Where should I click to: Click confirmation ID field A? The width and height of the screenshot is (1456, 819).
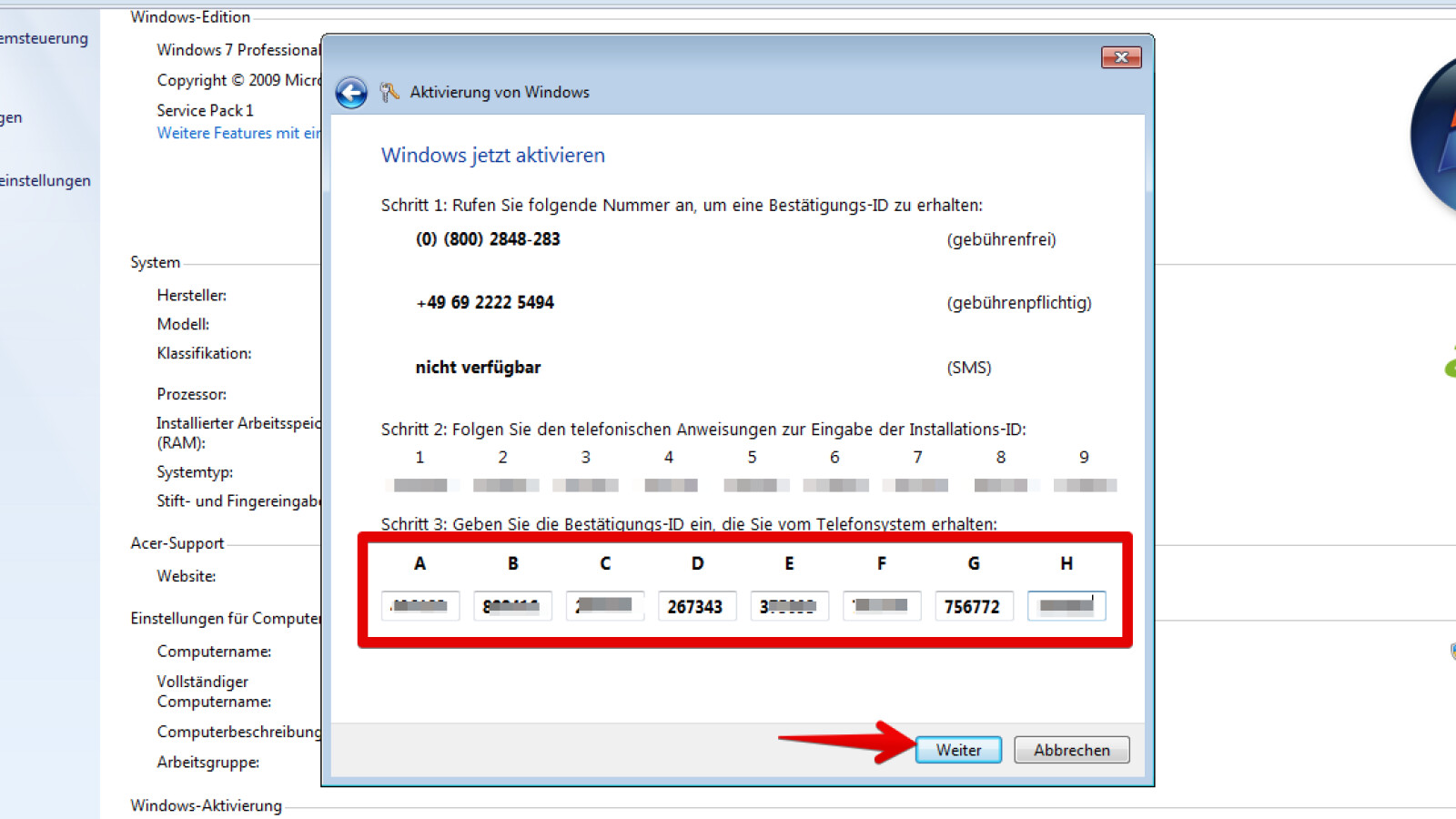(x=420, y=606)
